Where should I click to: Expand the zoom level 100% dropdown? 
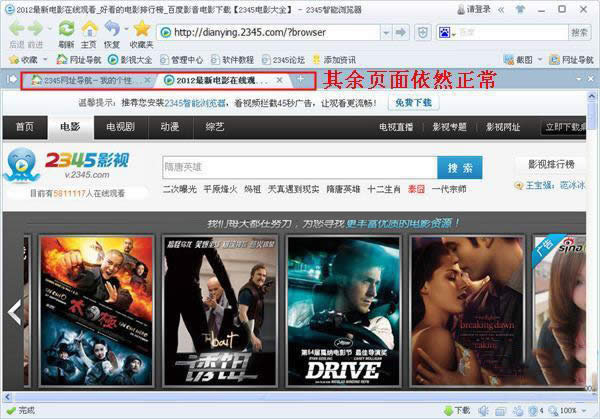click(584, 411)
